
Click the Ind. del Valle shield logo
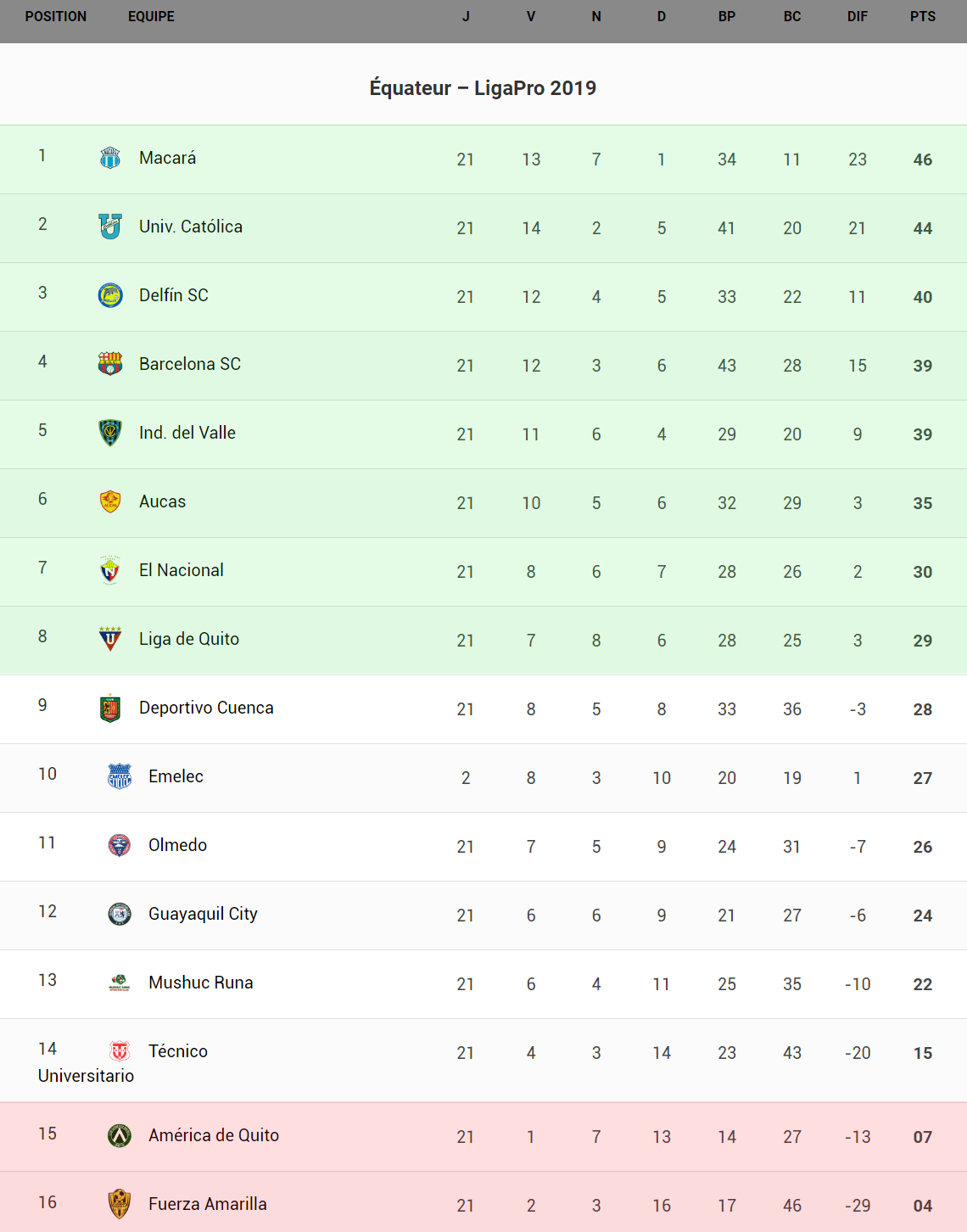click(110, 433)
